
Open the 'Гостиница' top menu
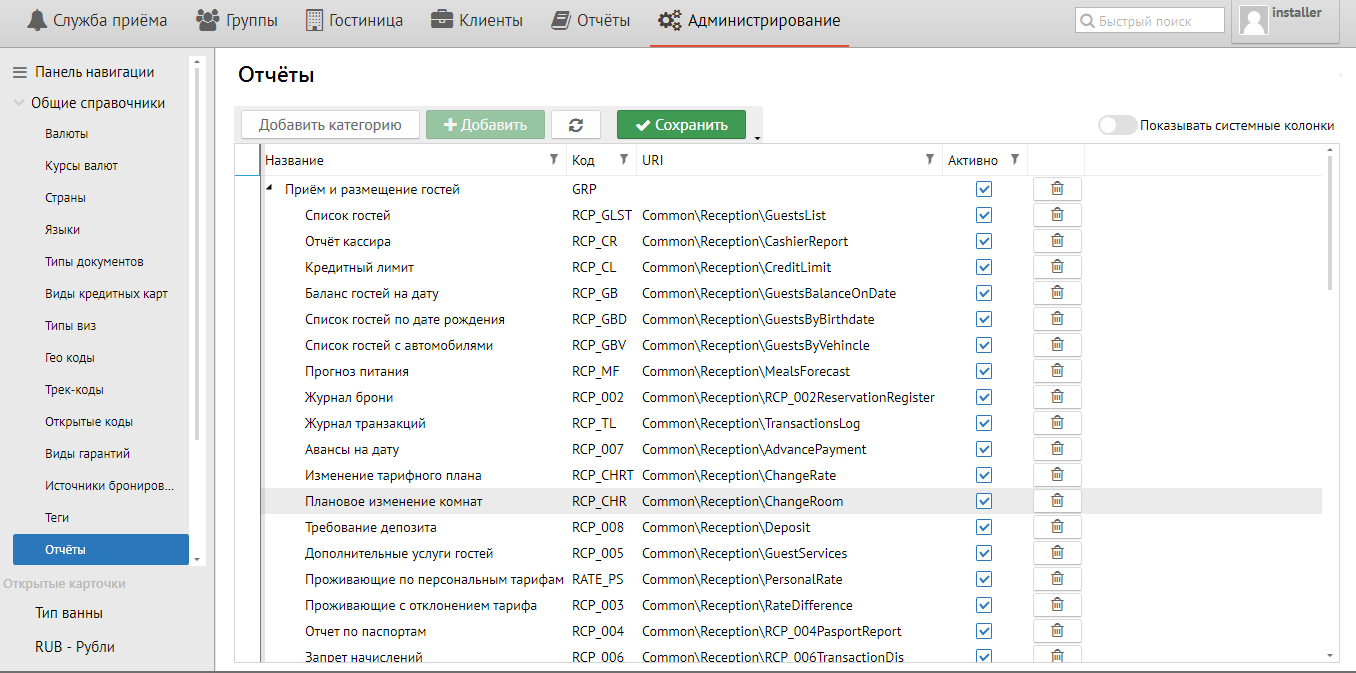click(x=354, y=20)
